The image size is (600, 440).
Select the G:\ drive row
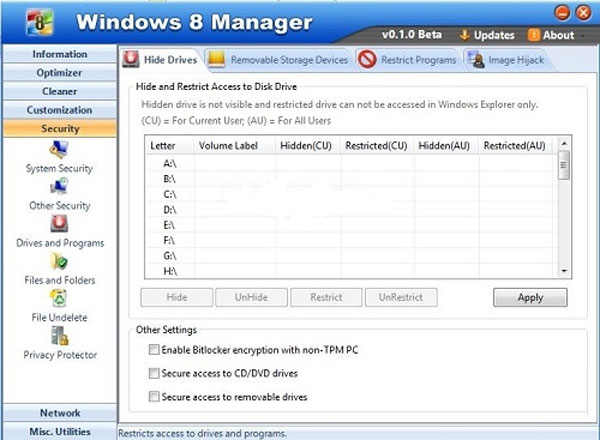350,256
